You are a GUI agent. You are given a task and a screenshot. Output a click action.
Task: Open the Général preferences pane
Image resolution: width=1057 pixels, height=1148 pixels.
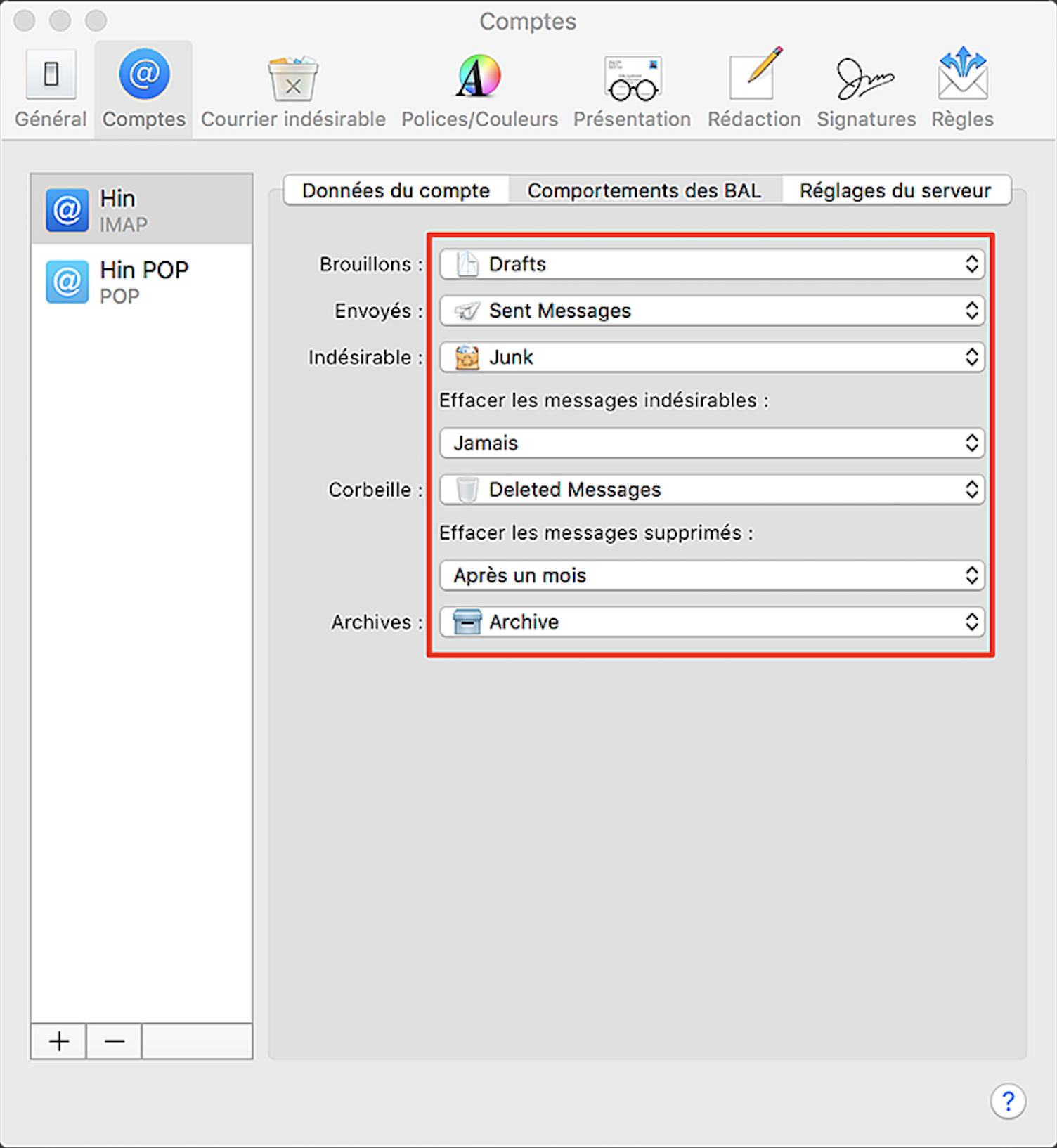click(51, 89)
